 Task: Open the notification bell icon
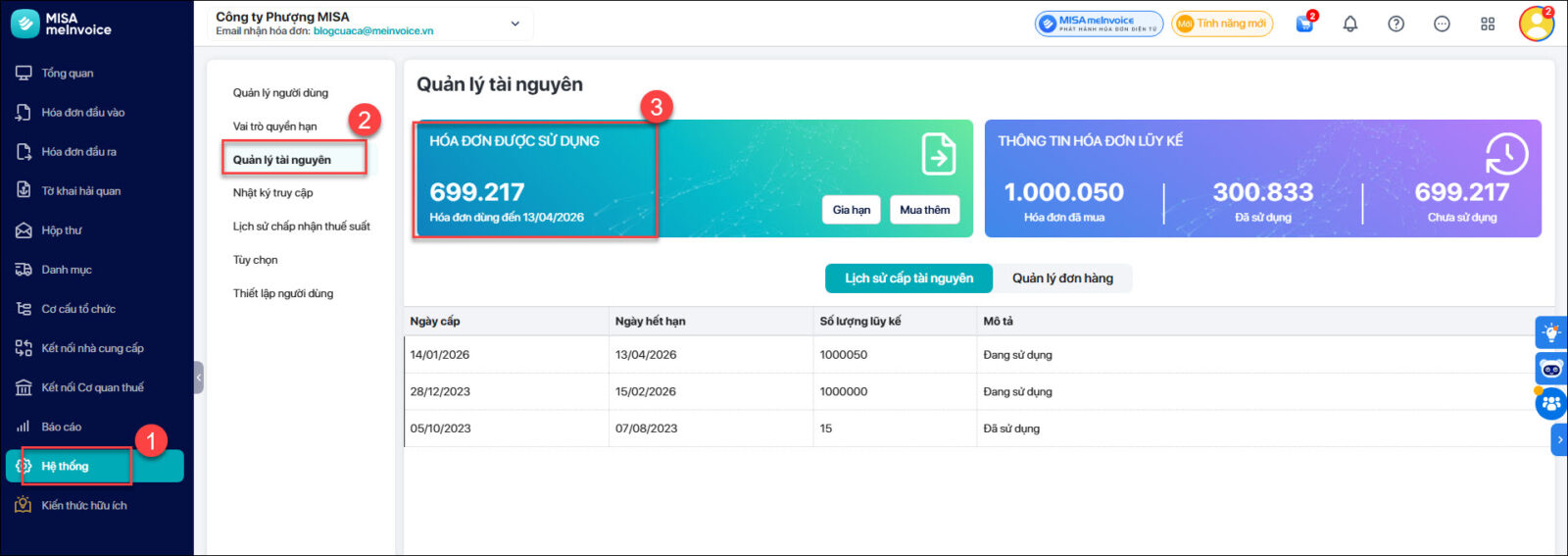pyautogui.click(x=1349, y=24)
